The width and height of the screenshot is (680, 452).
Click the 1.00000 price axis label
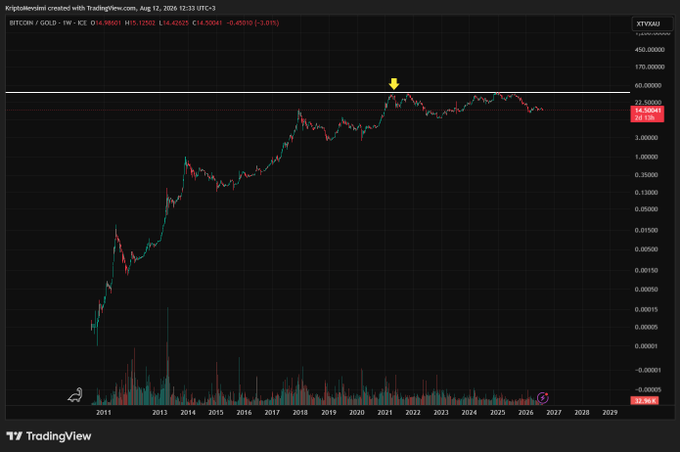tap(646, 157)
